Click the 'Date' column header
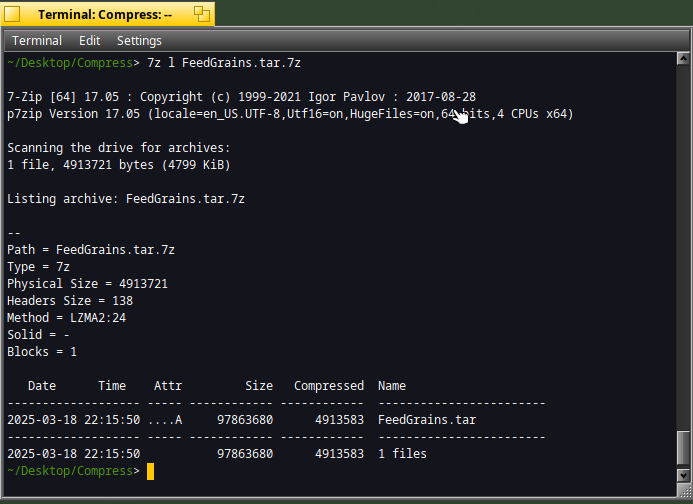 tap(42, 386)
